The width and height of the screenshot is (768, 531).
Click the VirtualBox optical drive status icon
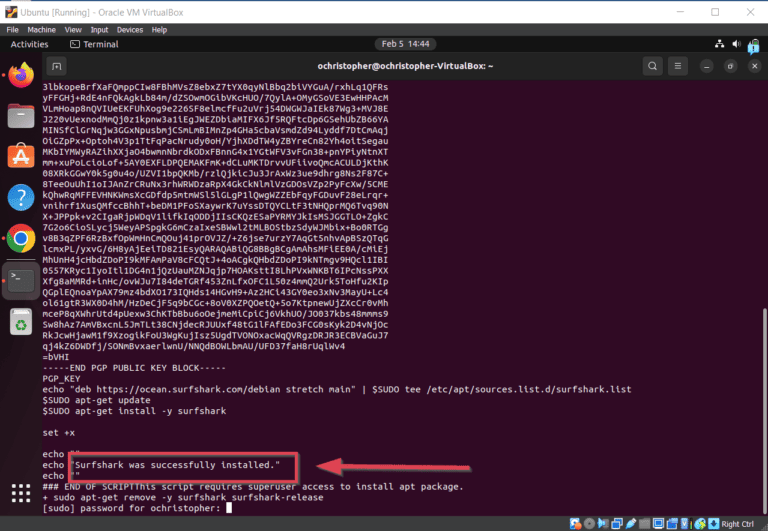pyautogui.click(x=589, y=524)
